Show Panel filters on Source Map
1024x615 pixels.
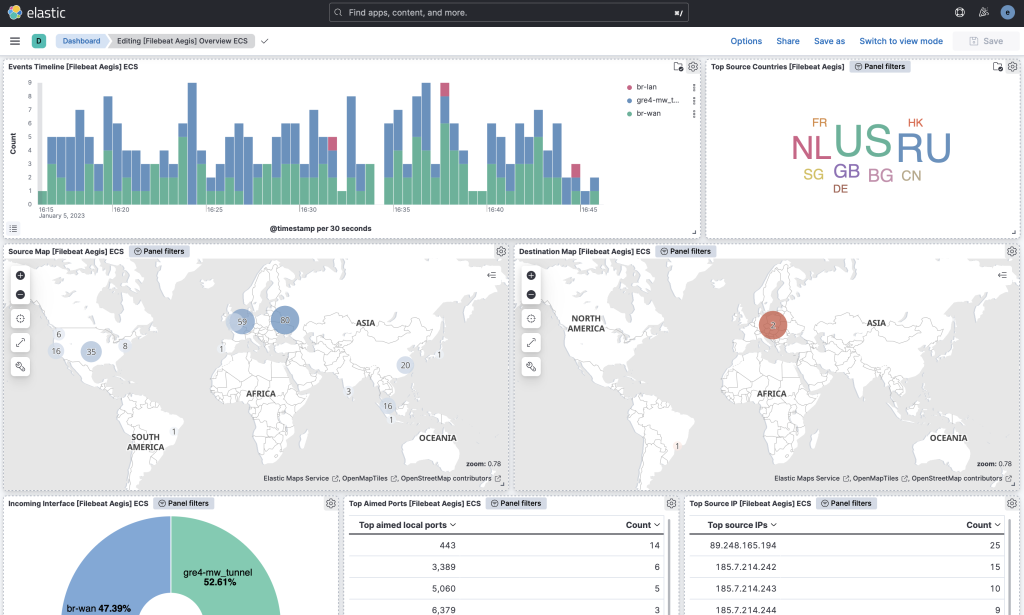(x=159, y=251)
